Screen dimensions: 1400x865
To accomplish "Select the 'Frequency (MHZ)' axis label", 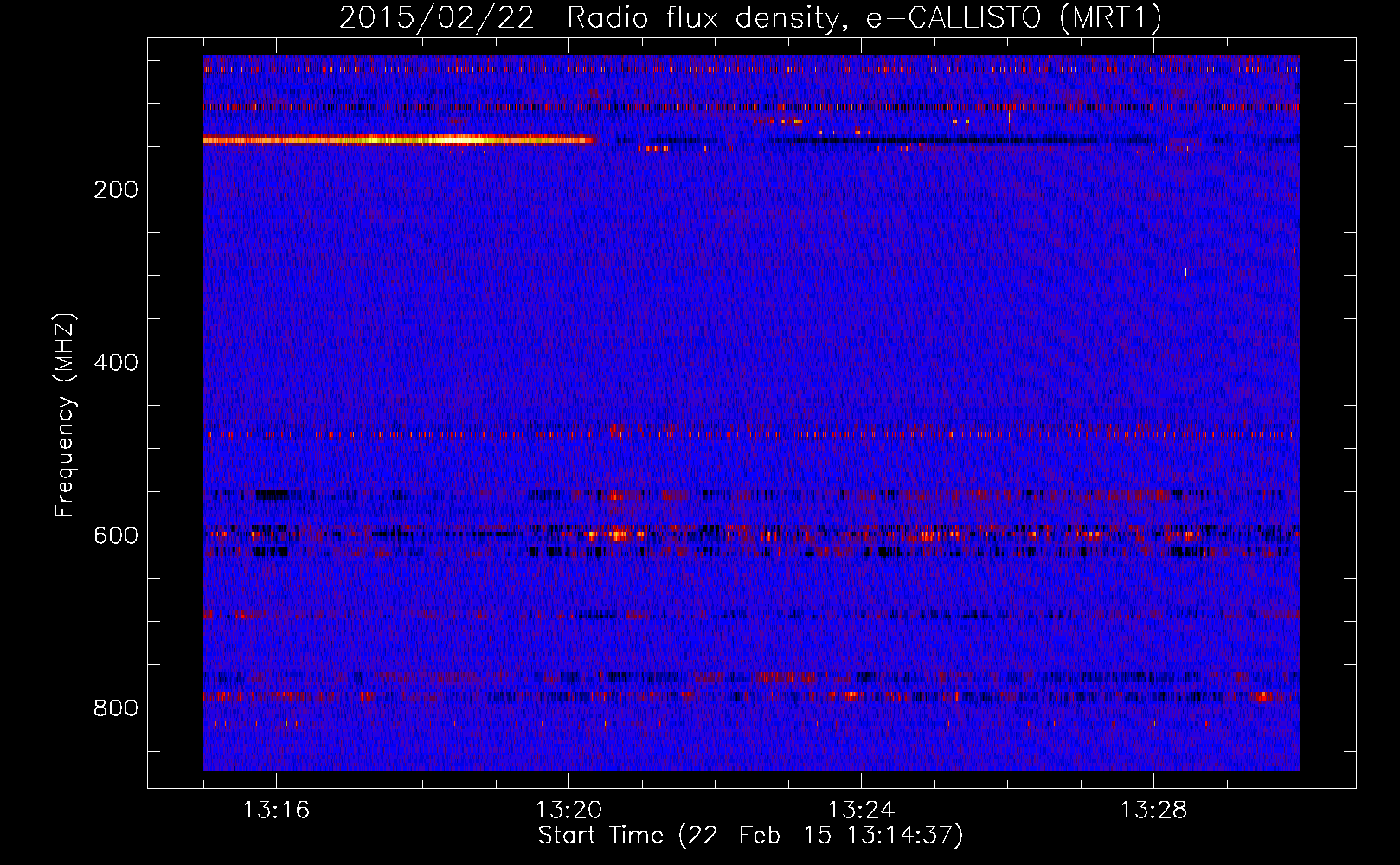I will pos(65,415).
